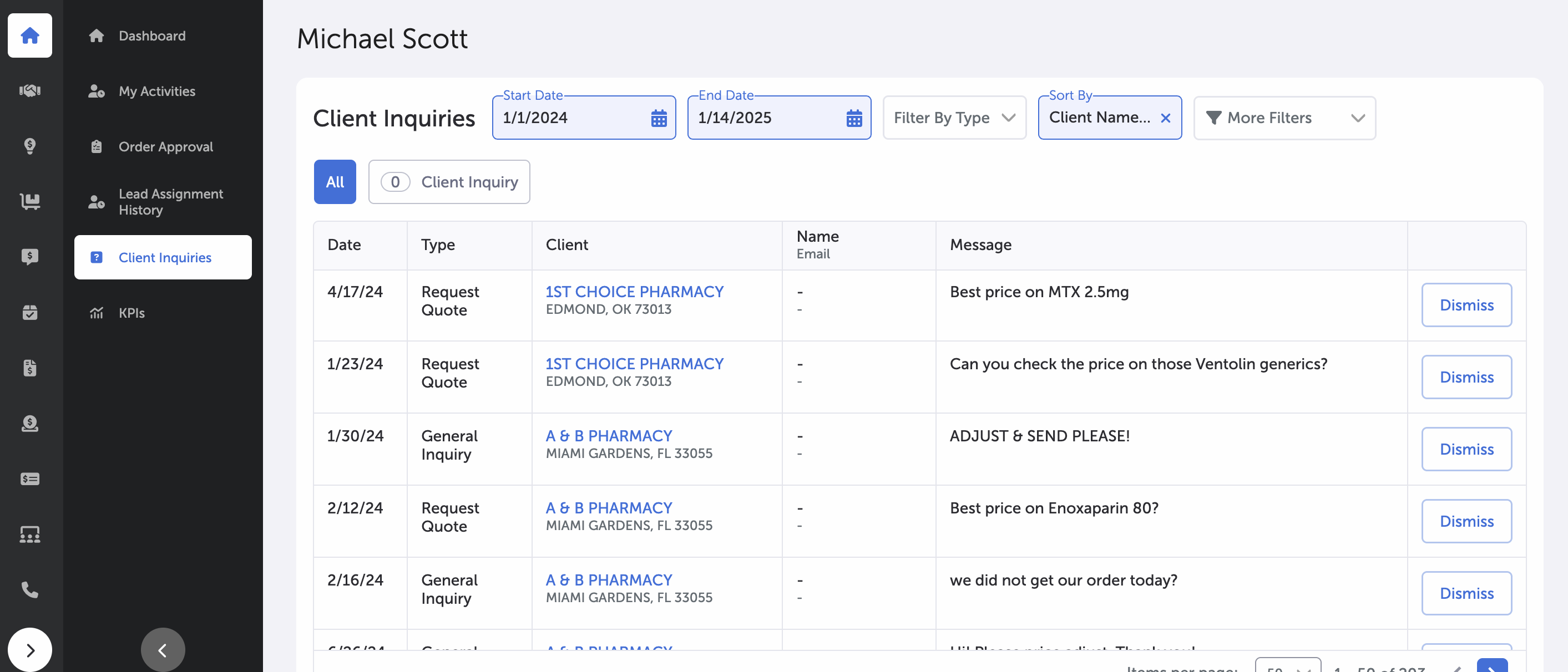Select the Client Inquiry tab with count 0
Viewport: 1568px width, 672px height.
point(449,182)
